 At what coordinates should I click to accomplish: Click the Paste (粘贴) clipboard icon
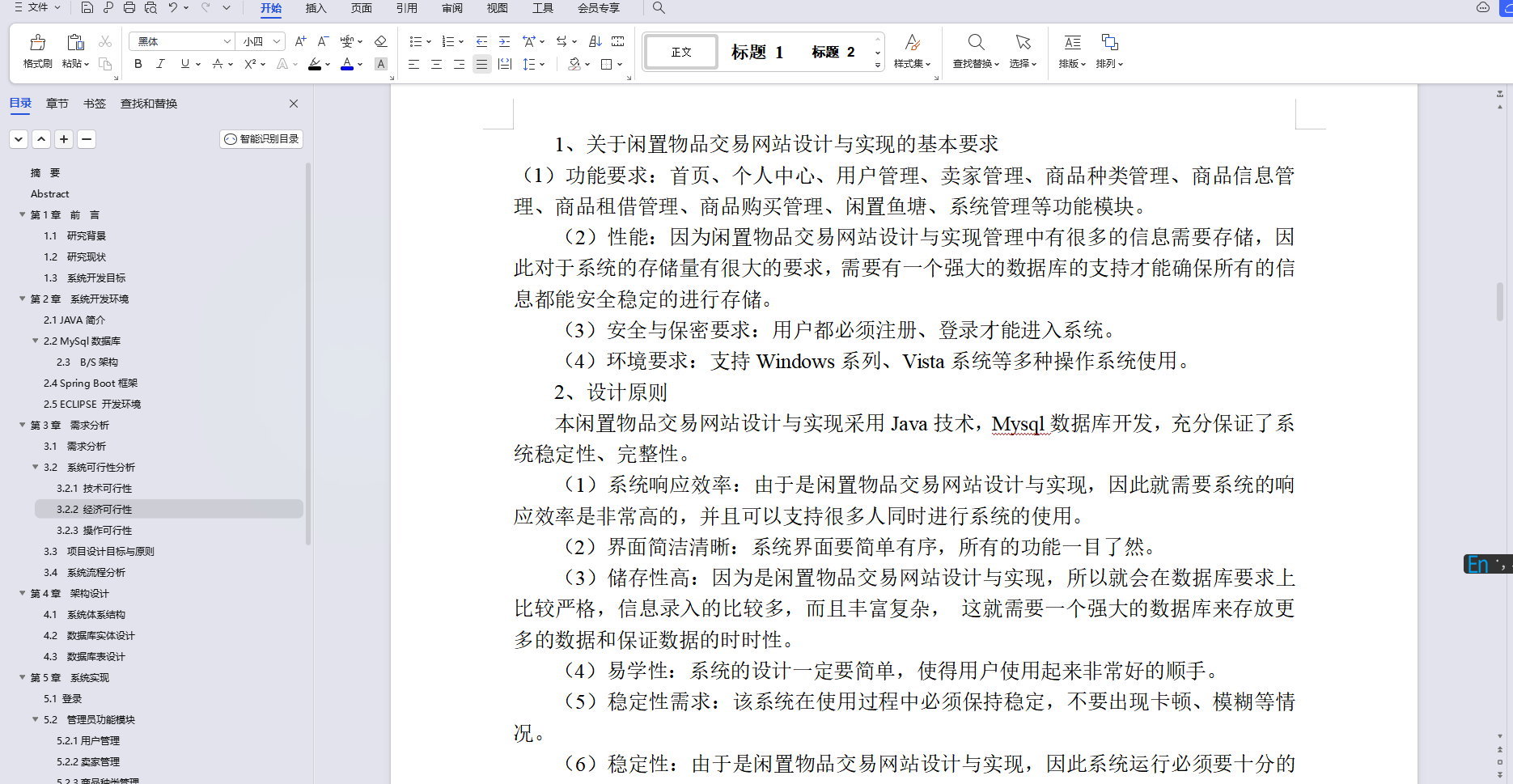[x=75, y=43]
